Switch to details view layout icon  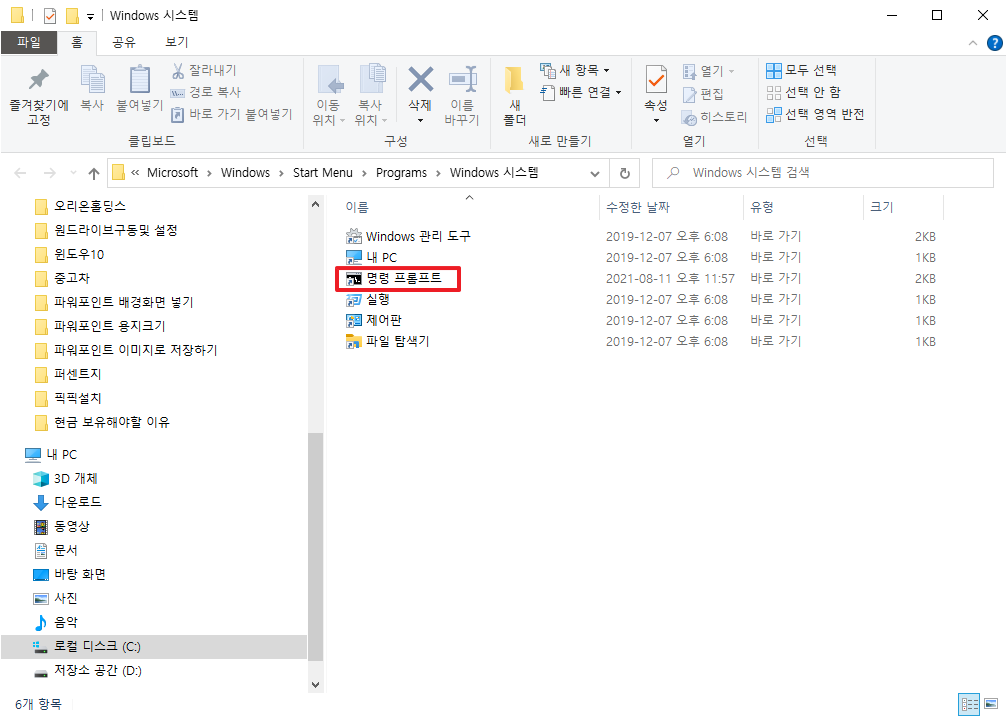969,704
